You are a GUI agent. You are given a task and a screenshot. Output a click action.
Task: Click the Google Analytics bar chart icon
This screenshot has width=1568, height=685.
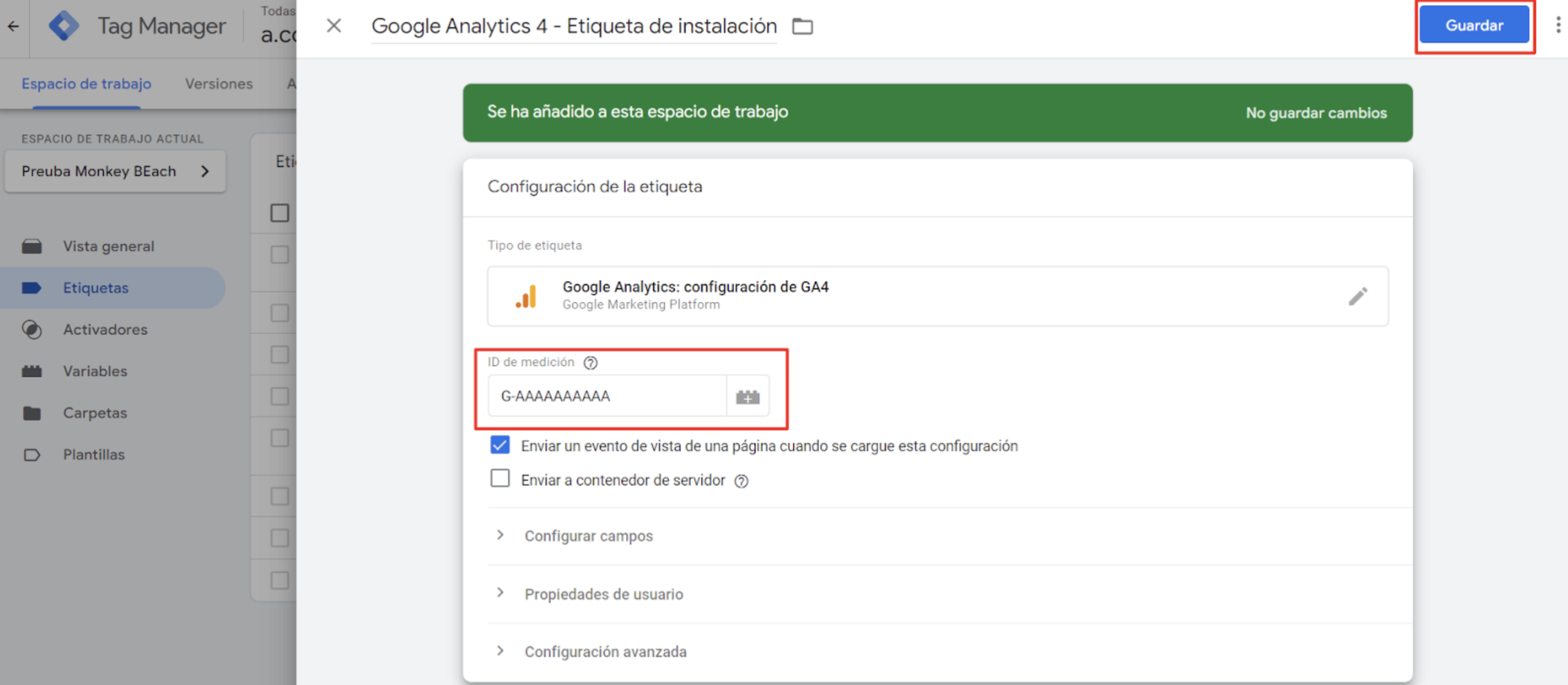pyautogui.click(x=526, y=297)
